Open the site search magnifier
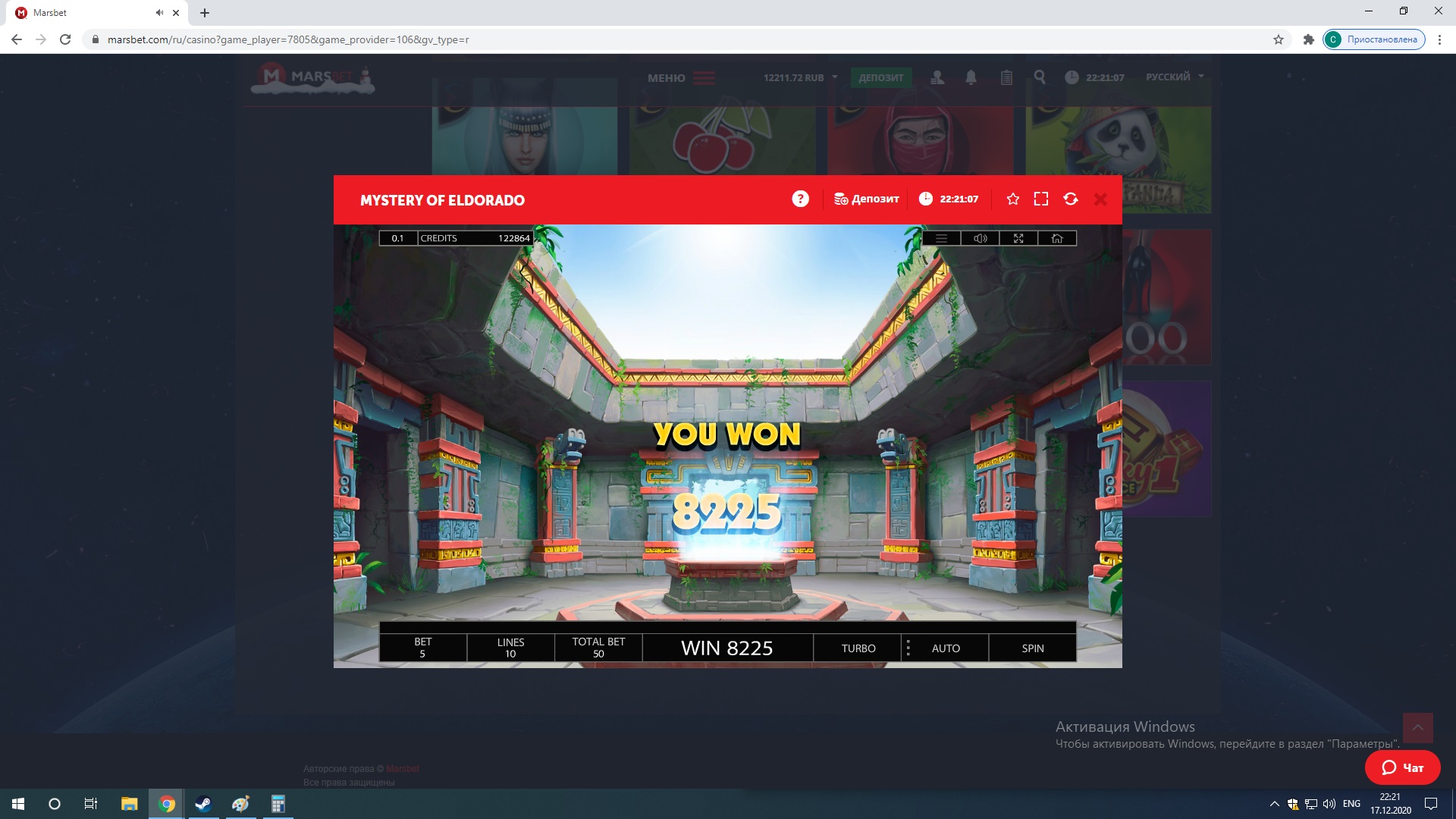This screenshot has height=819, width=1456. coord(1040,77)
